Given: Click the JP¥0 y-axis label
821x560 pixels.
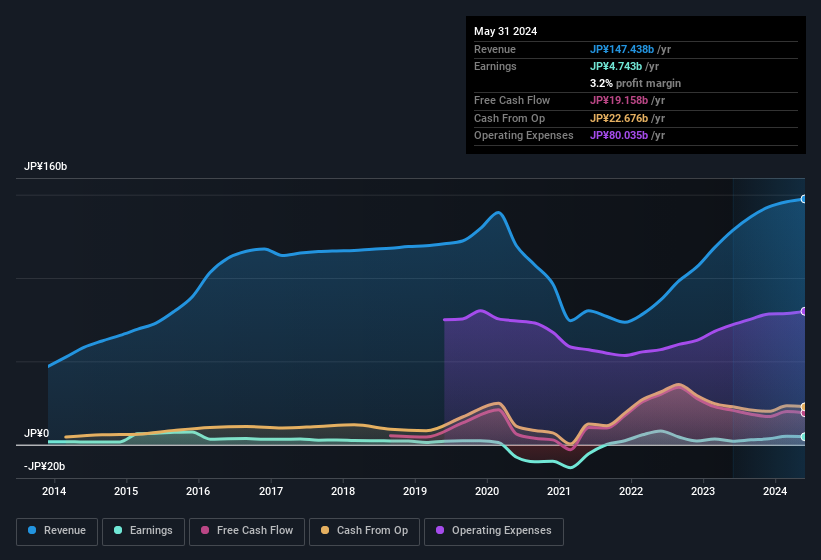Looking at the screenshot, I should (37, 433).
